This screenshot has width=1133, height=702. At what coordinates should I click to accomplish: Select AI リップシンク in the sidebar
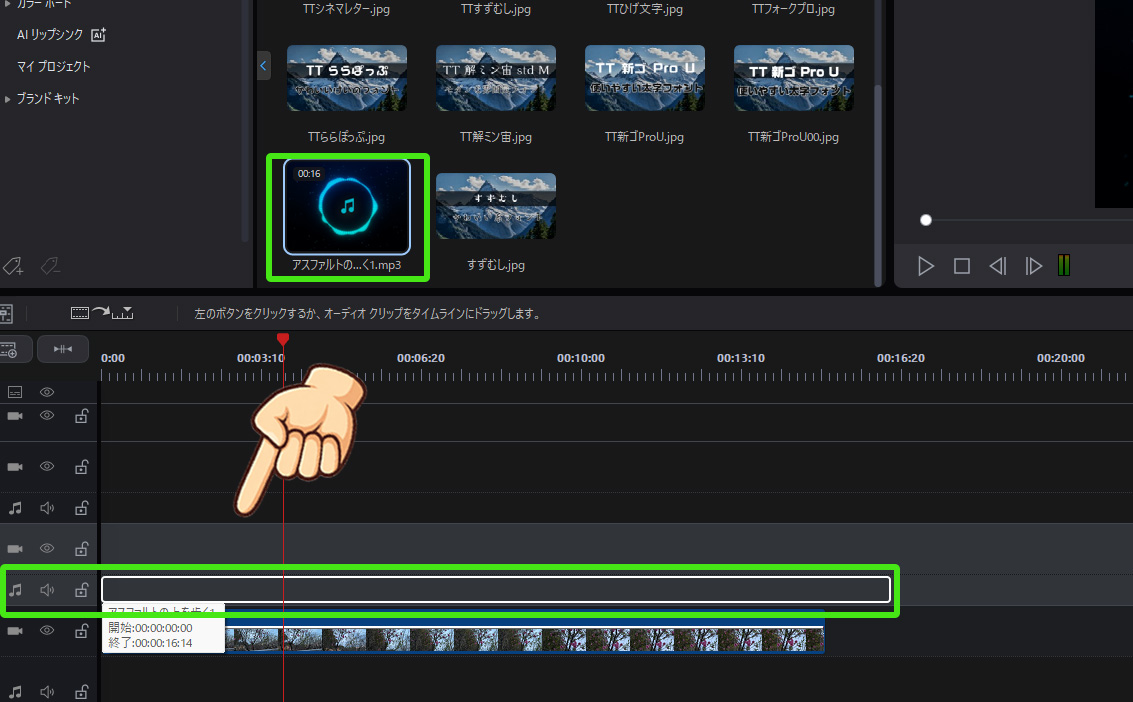(50, 35)
